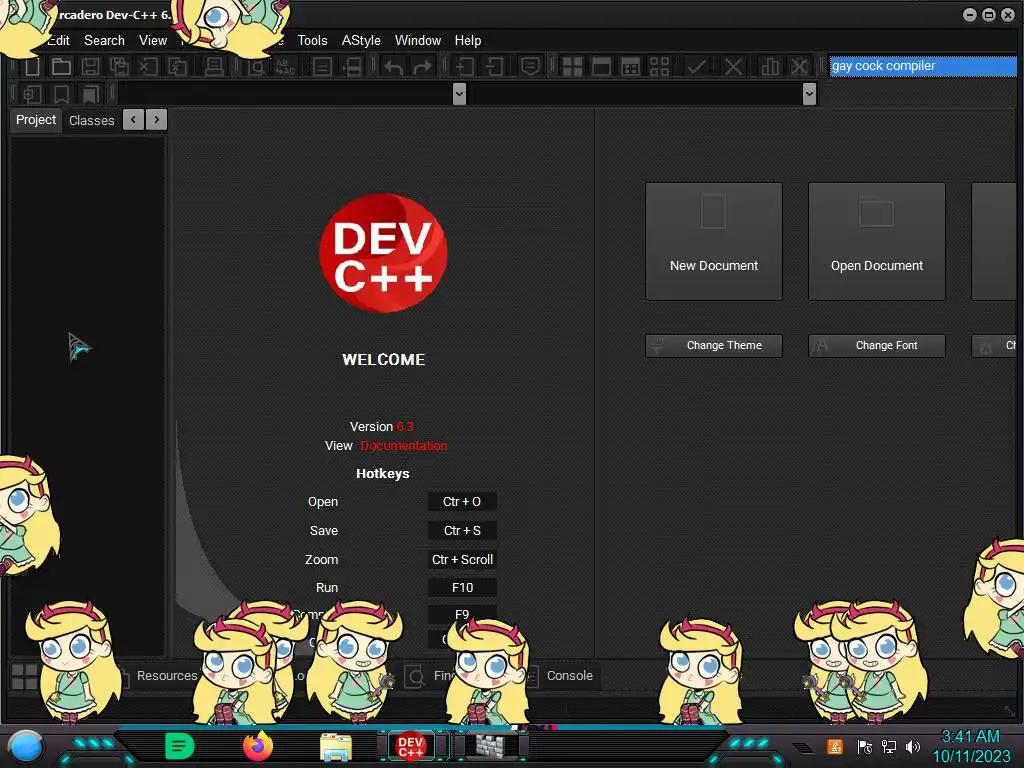
Task: Open File Explorer from the taskbar
Action: point(336,746)
